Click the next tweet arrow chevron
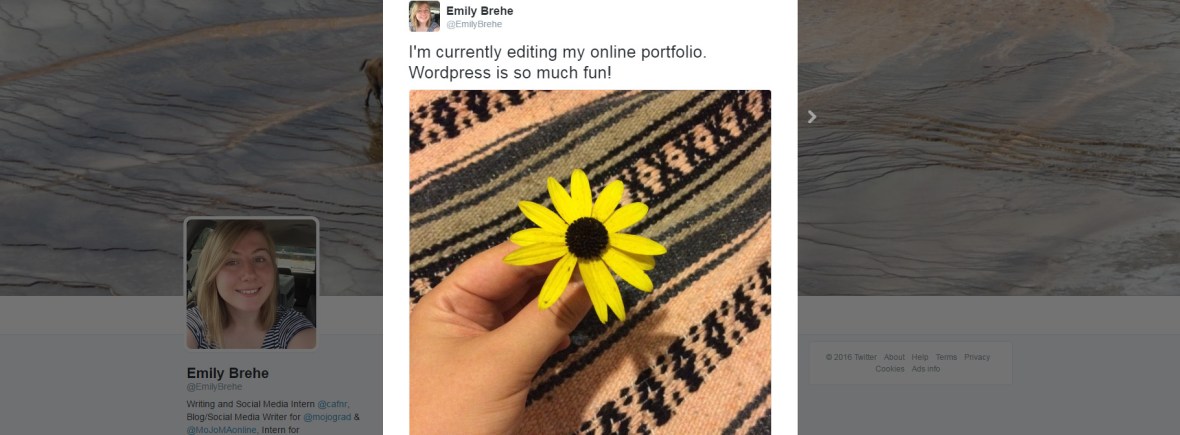 pyautogui.click(x=812, y=117)
